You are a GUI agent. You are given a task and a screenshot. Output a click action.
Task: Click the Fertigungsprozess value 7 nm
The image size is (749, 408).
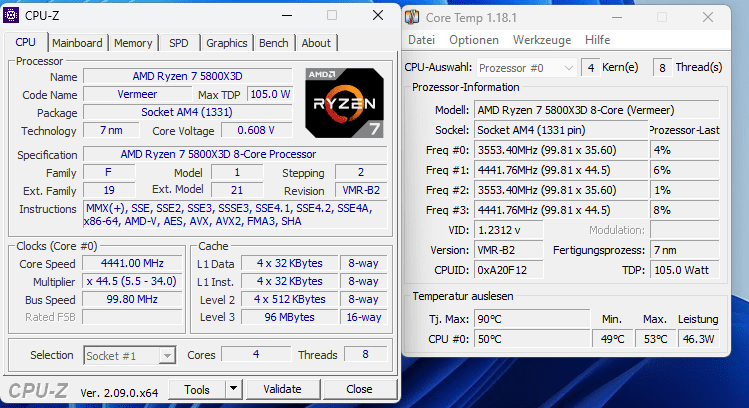point(685,250)
